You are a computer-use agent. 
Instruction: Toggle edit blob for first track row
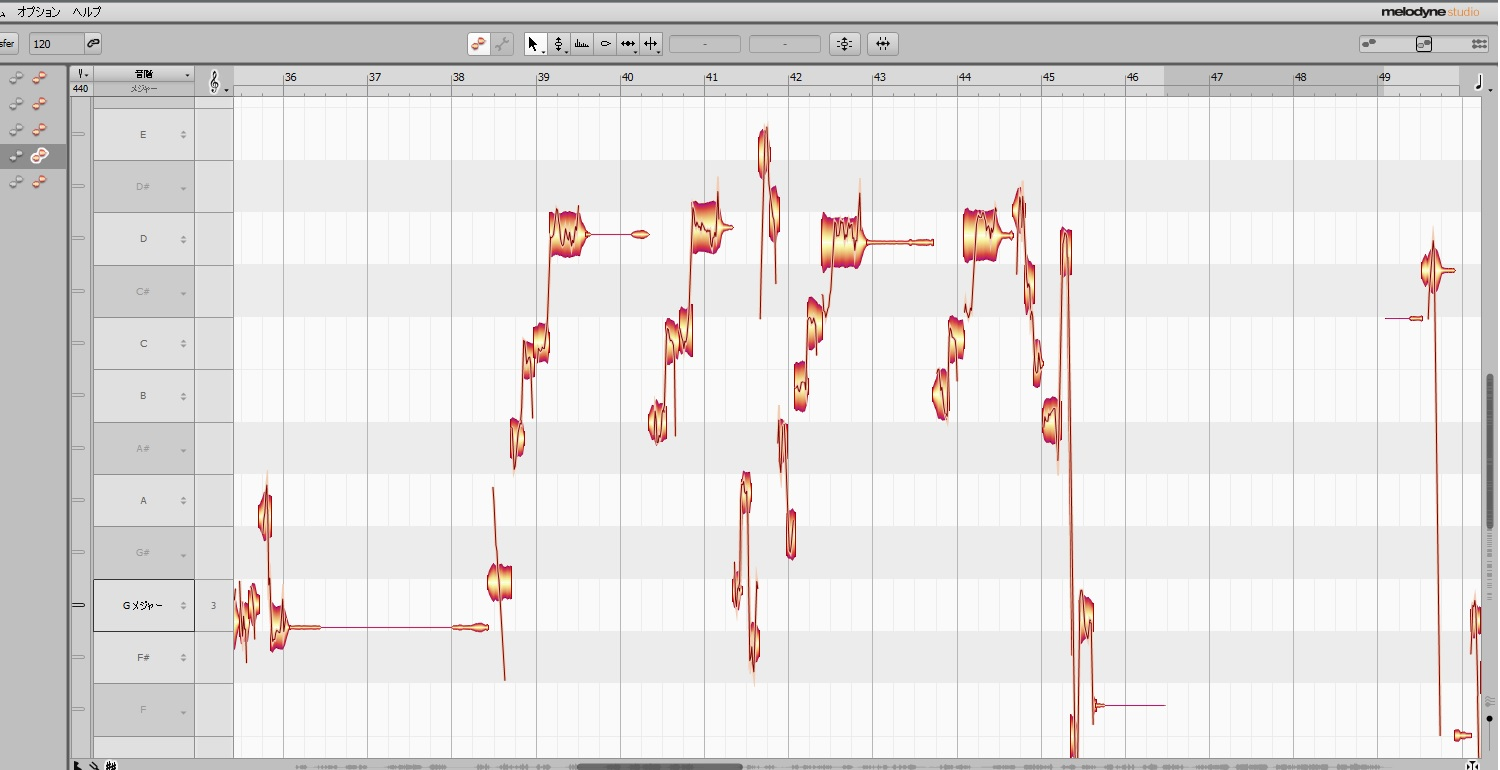point(40,78)
